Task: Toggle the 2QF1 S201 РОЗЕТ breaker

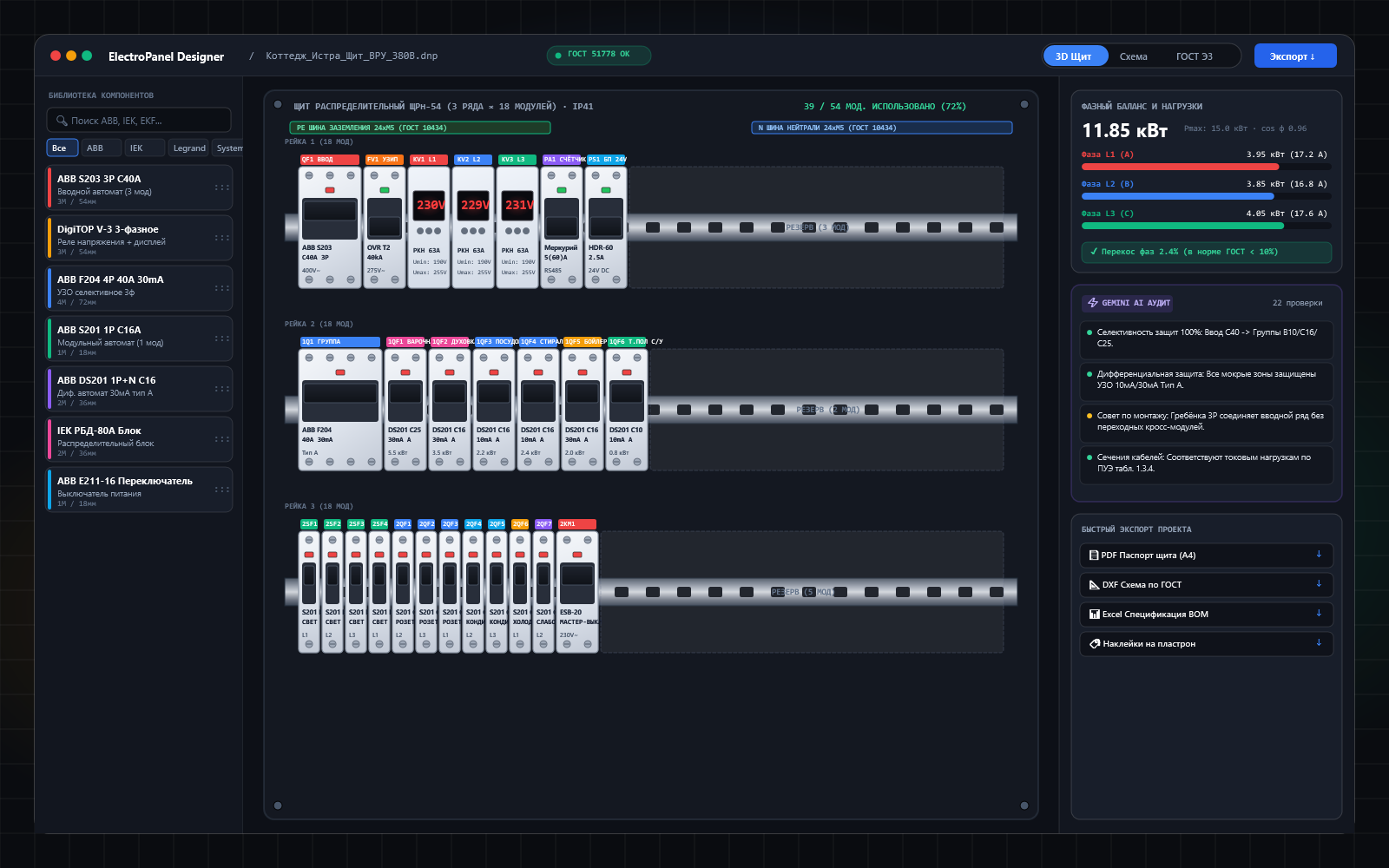Action: pyautogui.click(x=403, y=583)
